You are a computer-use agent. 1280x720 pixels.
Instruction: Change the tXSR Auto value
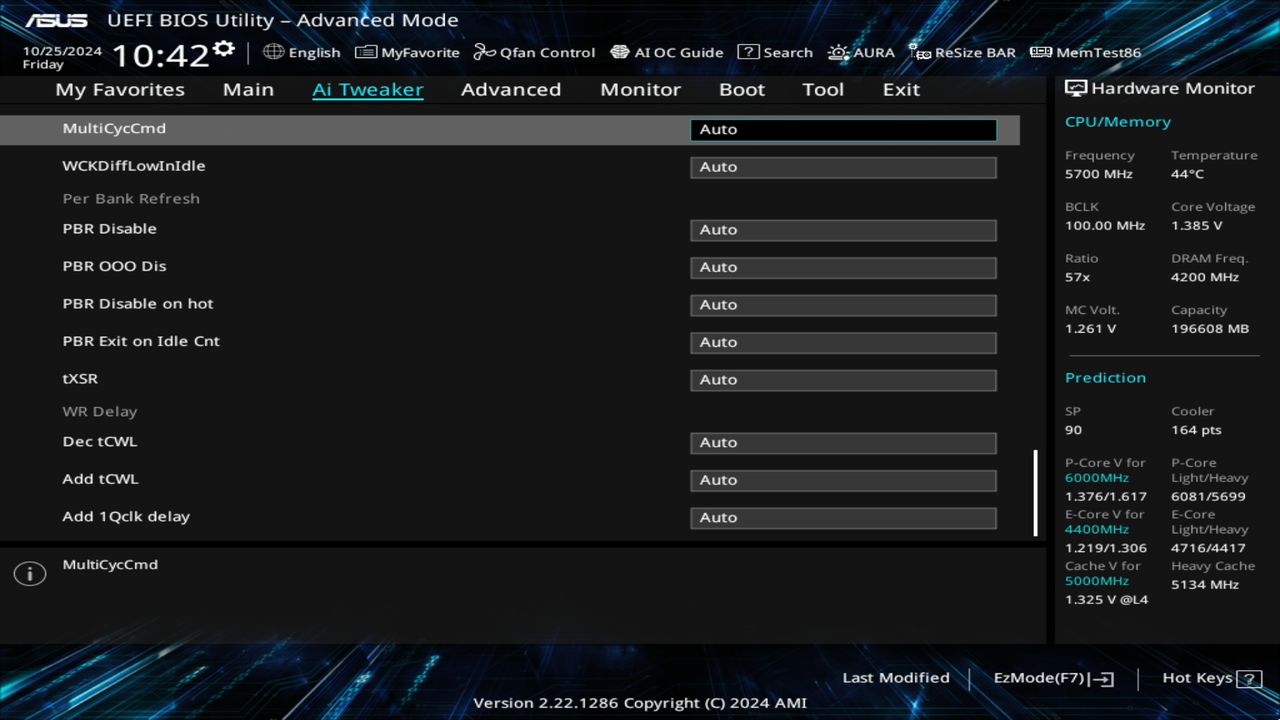point(842,379)
